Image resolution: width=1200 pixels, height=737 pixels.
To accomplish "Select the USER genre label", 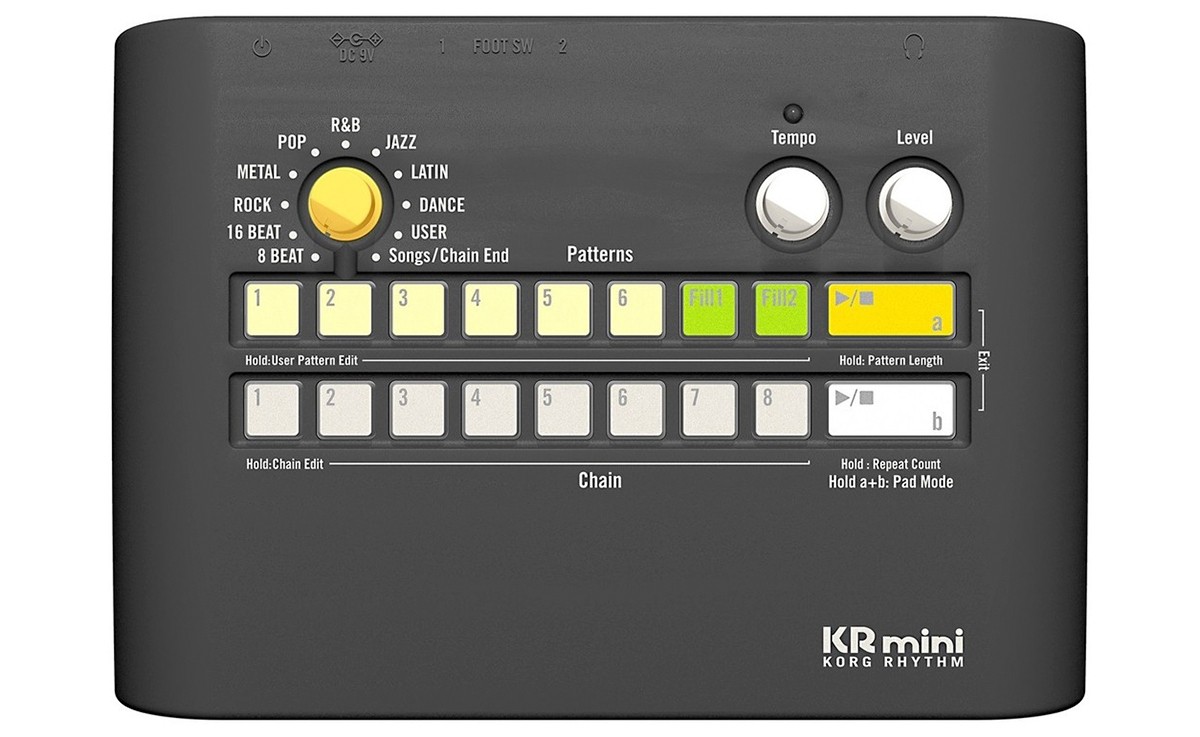I will [429, 233].
